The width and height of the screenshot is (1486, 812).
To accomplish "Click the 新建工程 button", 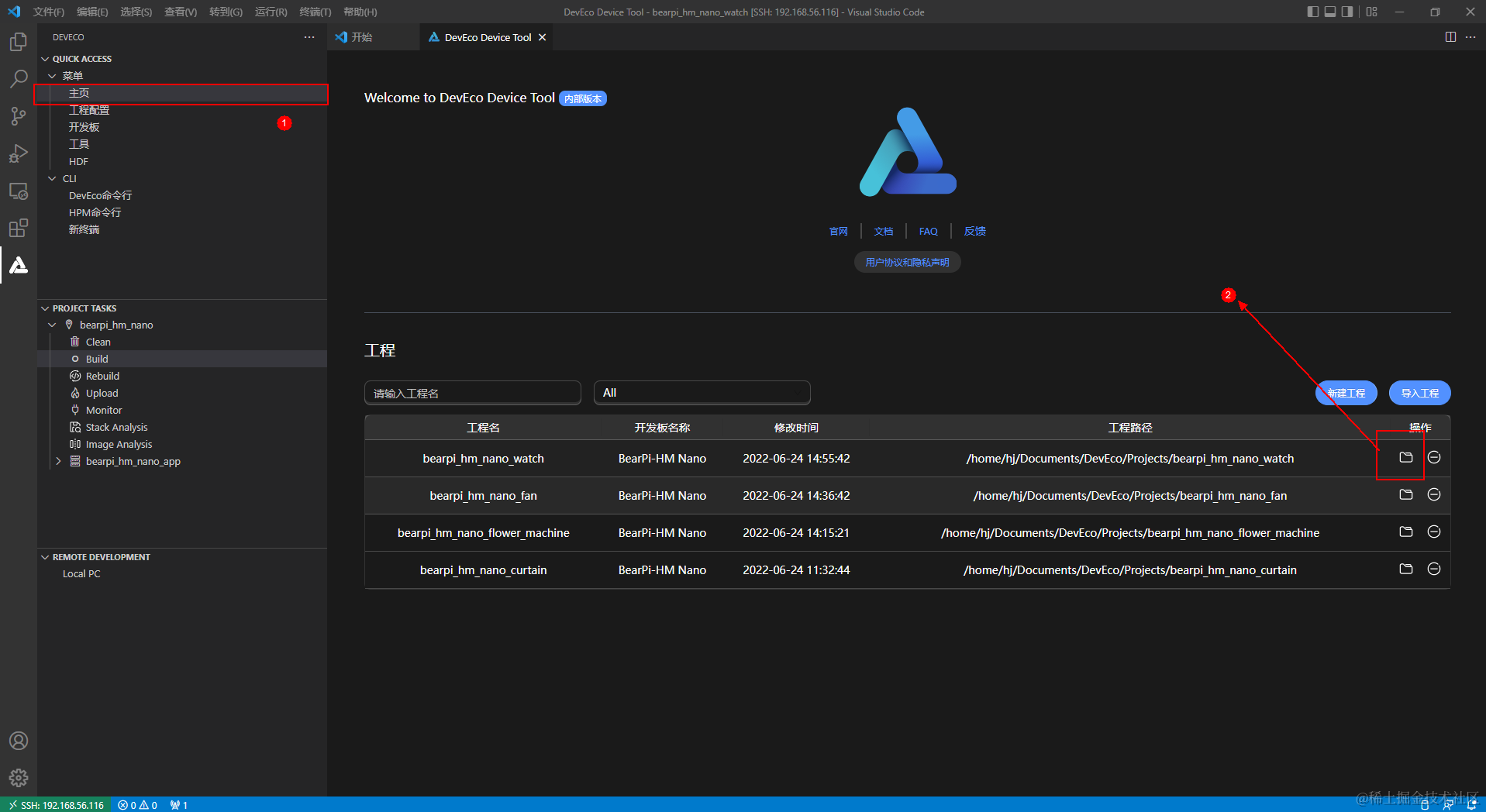I will 1346,393.
